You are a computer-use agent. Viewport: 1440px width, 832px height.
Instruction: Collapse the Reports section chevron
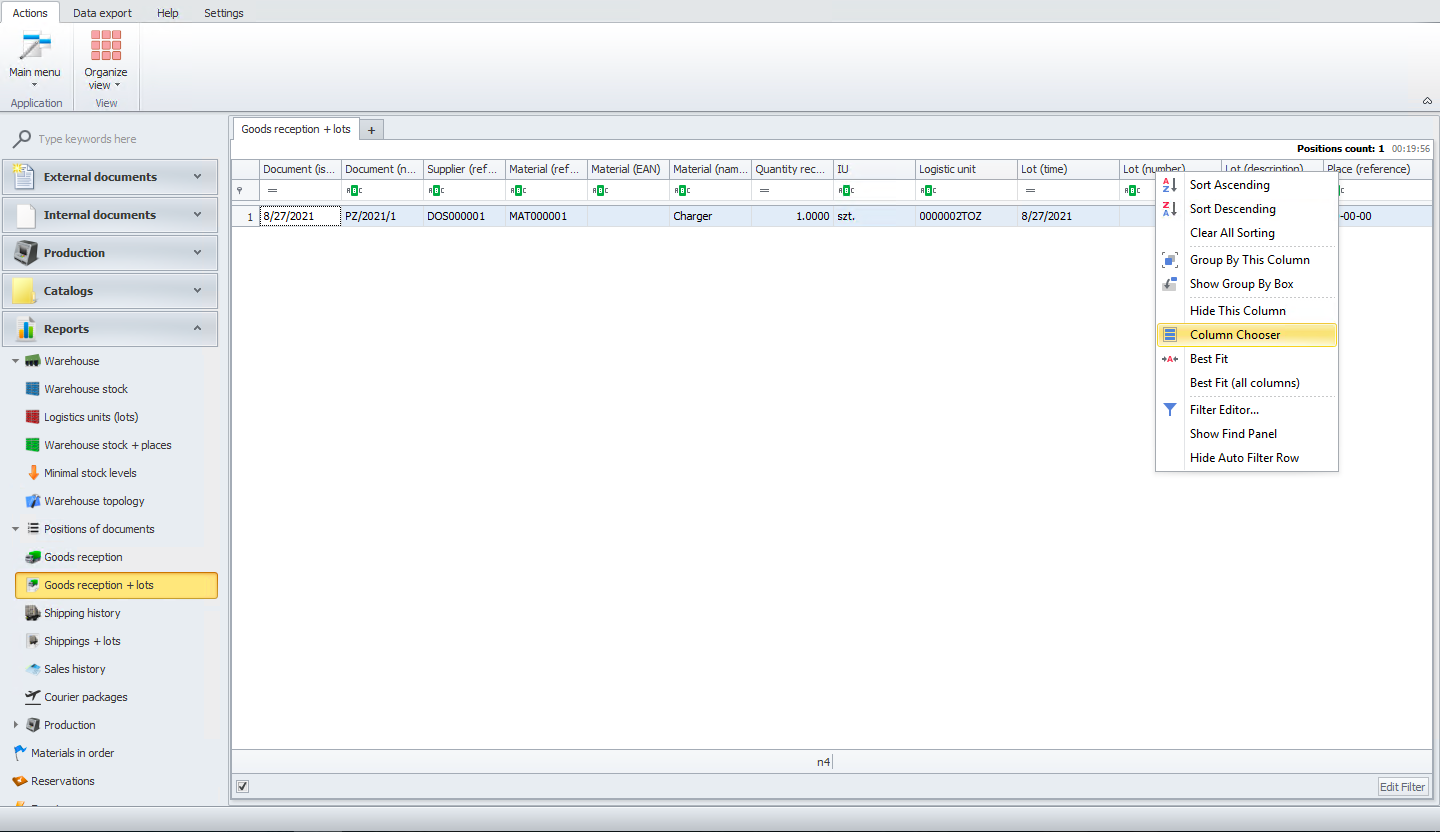tap(197, 329)
